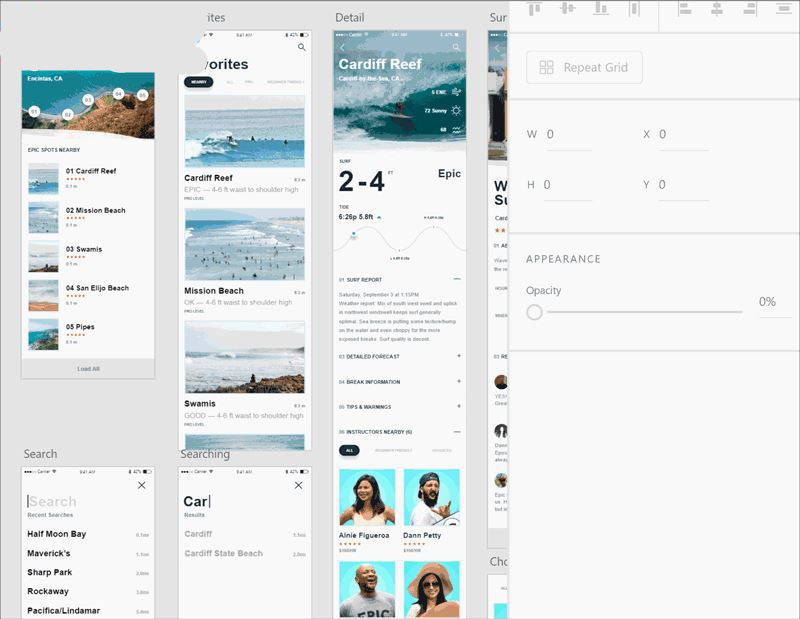800x619 pixels.
Task: Click Dann Petty instructor photo
Action: (x=432, y=498)
